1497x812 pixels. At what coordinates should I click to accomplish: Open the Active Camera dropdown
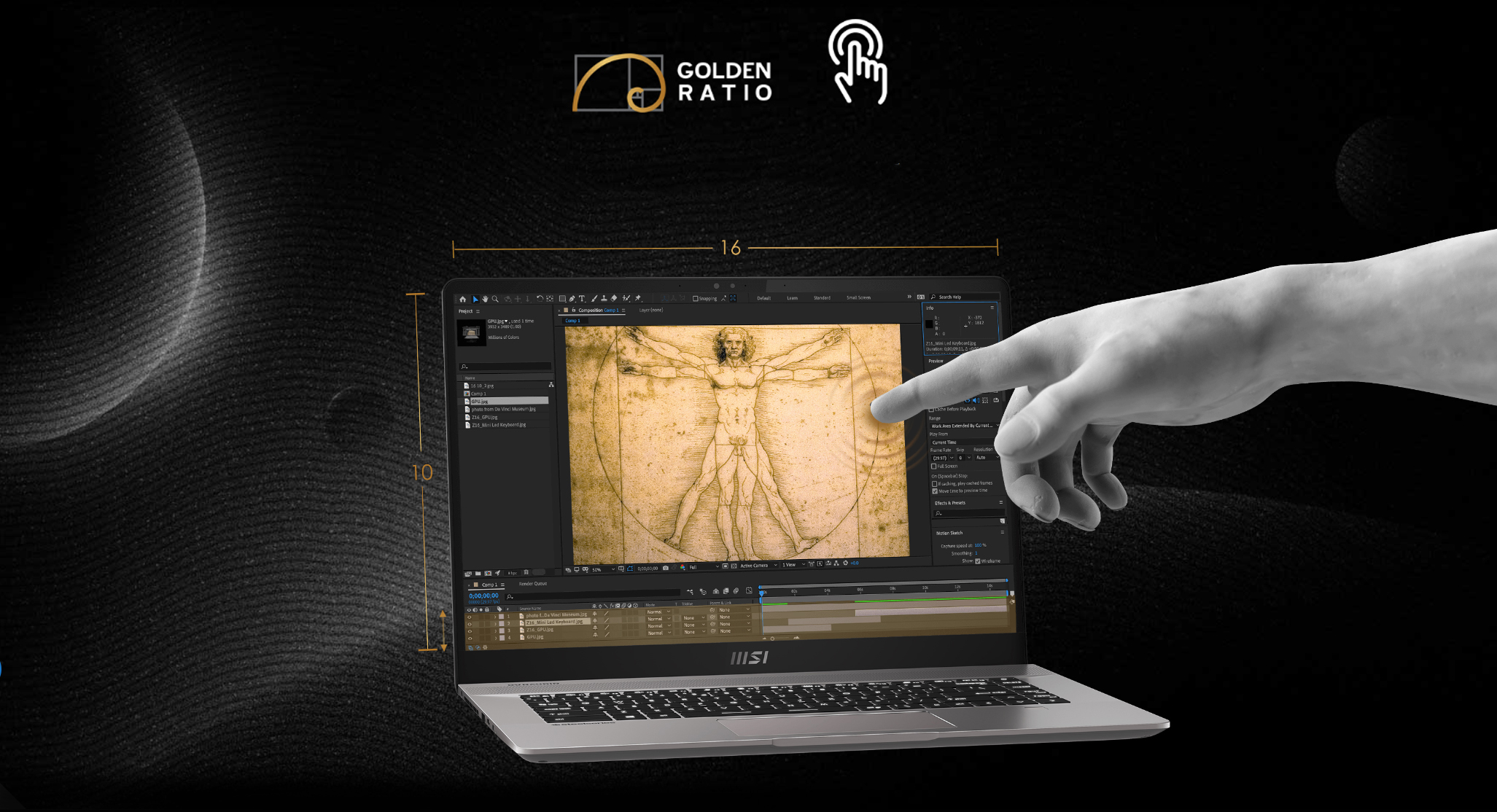758,566
